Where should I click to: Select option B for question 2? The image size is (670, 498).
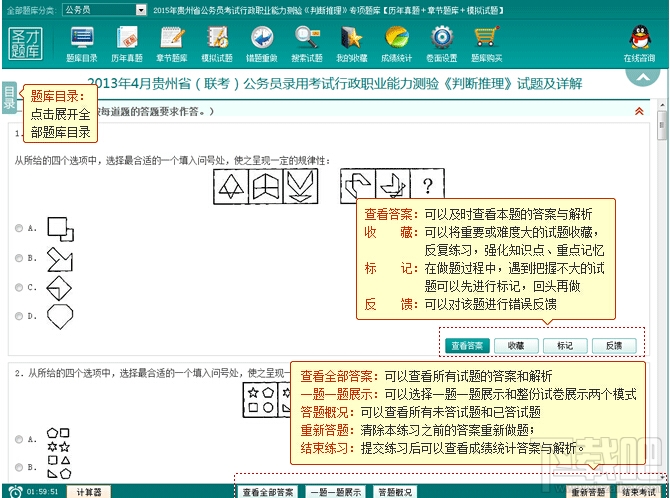[19, 467]
